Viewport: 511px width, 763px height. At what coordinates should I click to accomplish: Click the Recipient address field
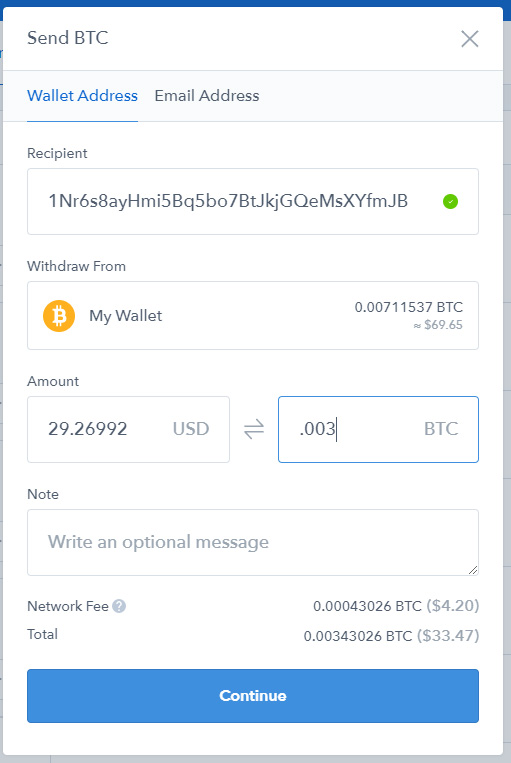(x=253, y=201)
